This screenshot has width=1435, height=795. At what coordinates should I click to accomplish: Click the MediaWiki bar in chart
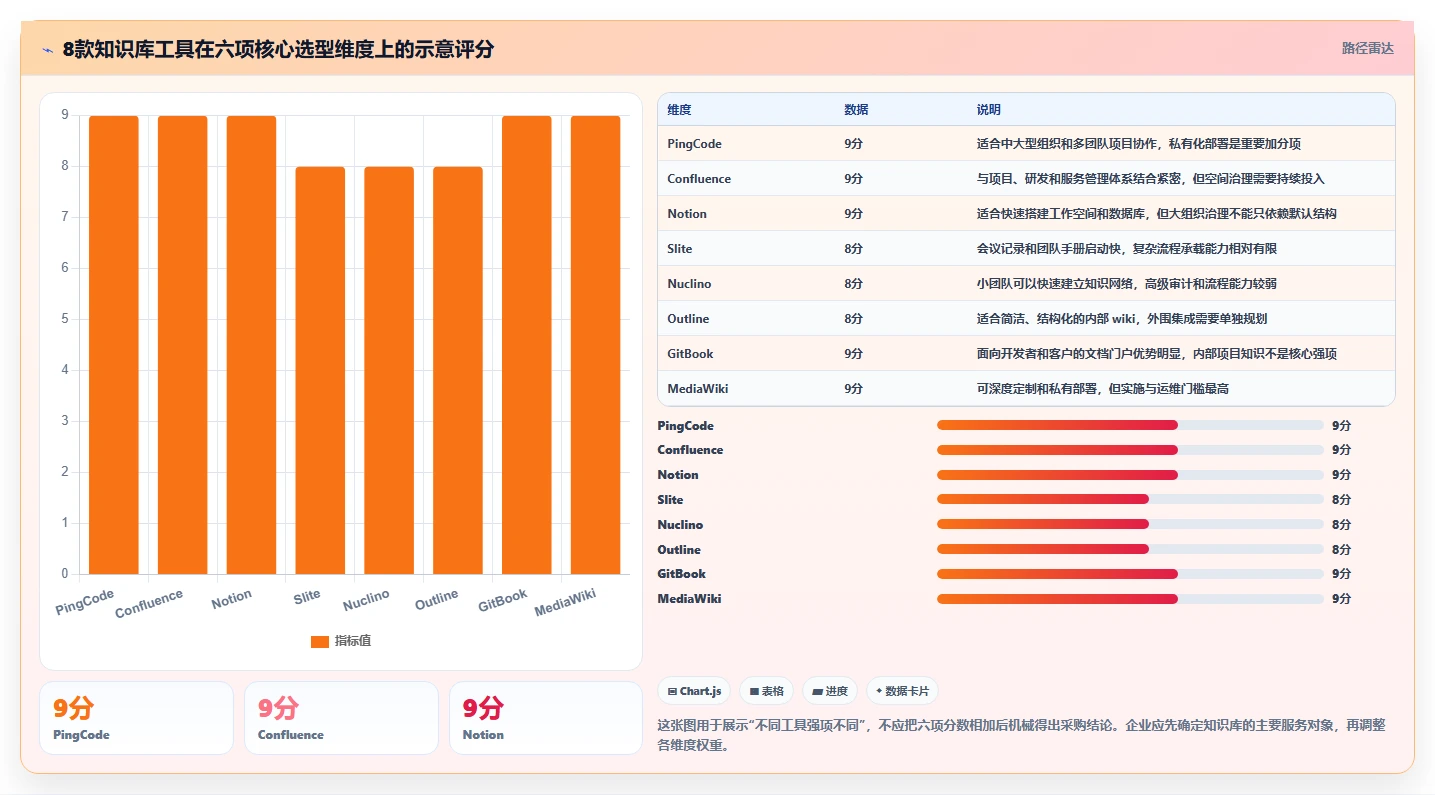[596, 345]
